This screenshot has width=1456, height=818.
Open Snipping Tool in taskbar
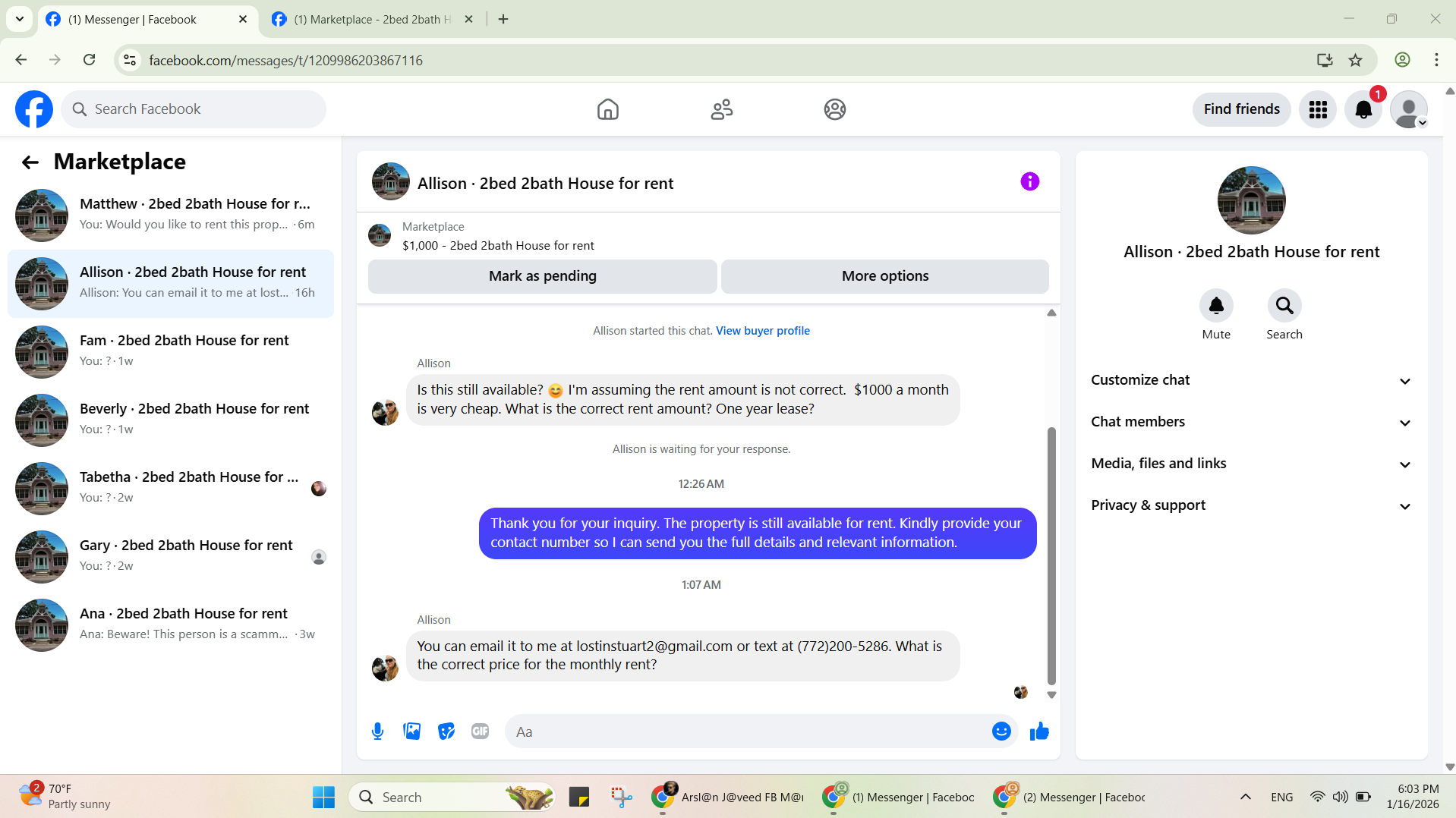(x=621, y=797)
